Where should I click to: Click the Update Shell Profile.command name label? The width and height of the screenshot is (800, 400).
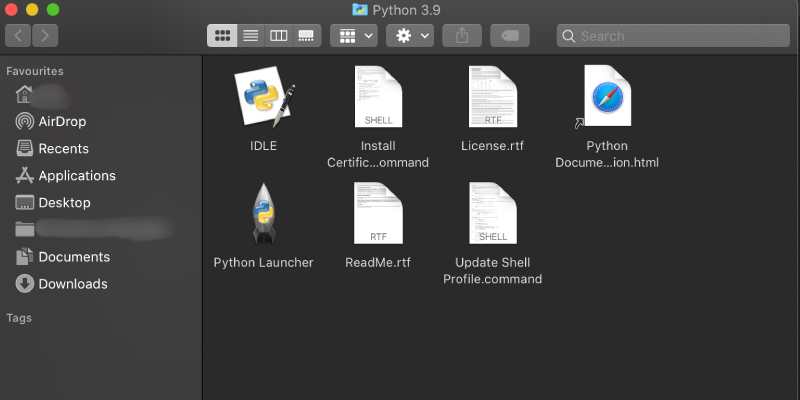click(x=492, y=271)
